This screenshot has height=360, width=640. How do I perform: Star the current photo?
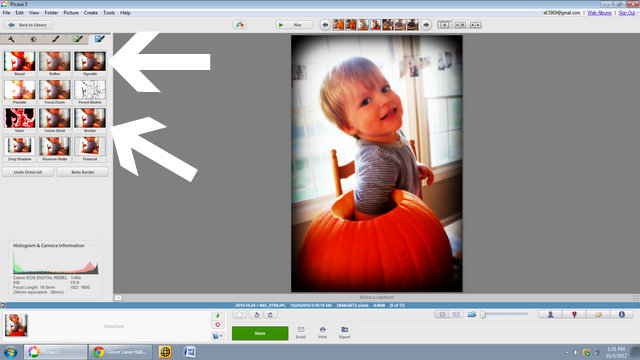click(x=240, y=315)
